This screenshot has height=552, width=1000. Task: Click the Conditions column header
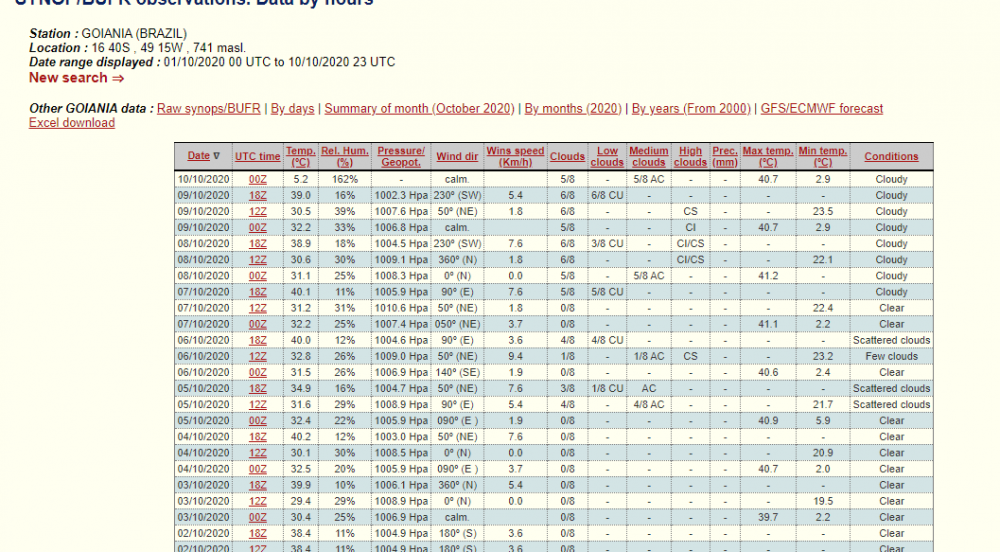(891, 156)
